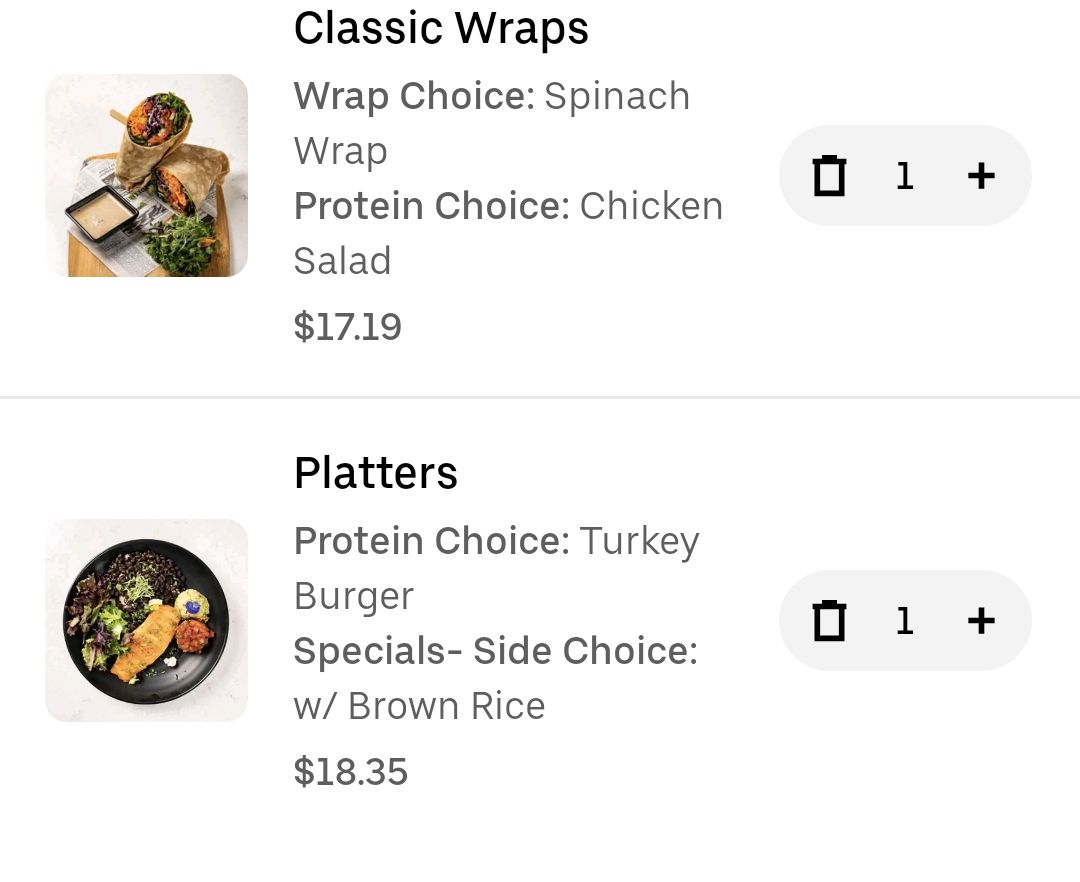Viewport: 1080px width, 882px height.
Task: Remove the Platters item using trash icon
Action: [x=829, y=620]
